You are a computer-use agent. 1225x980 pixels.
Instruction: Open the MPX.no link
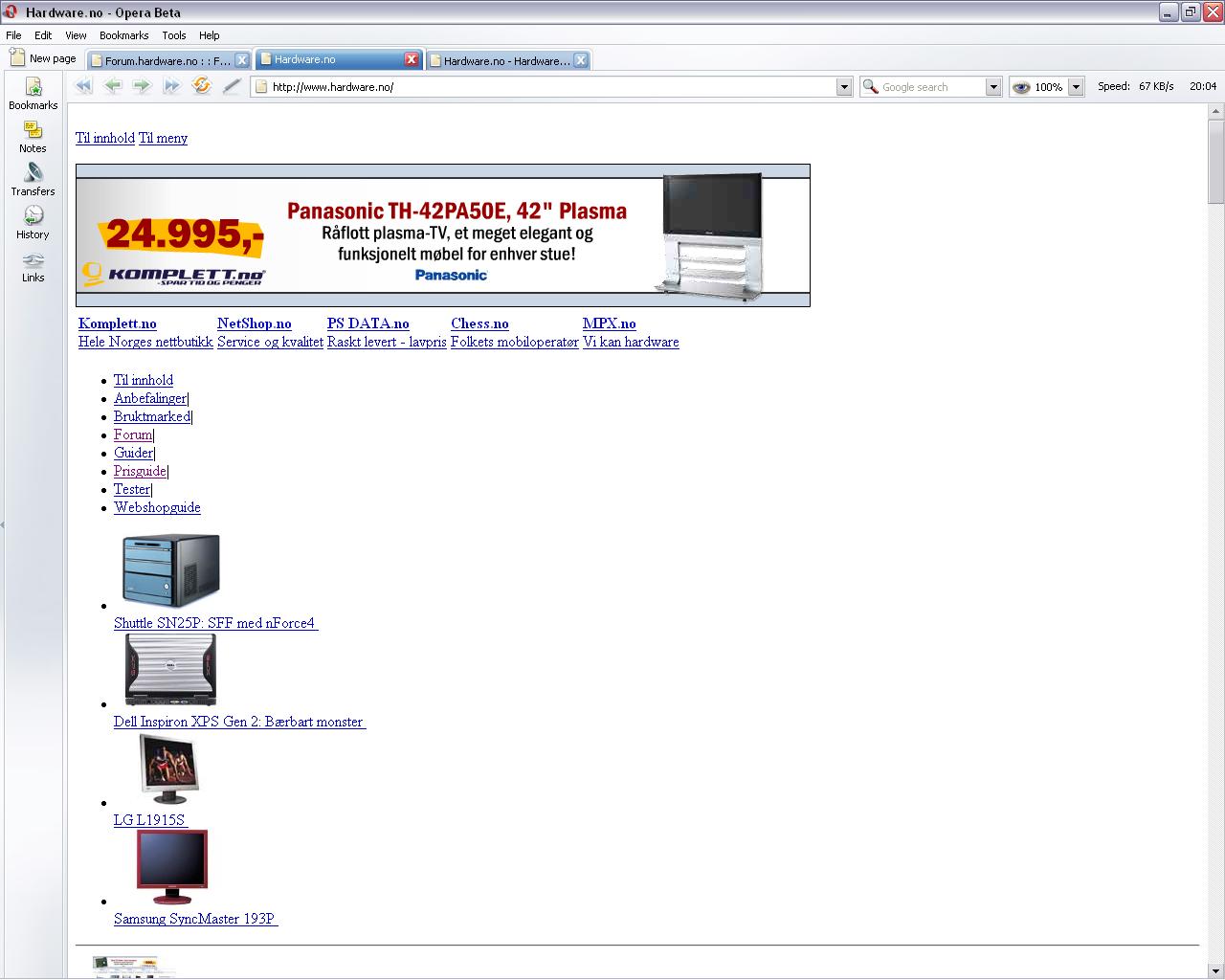pyautogui.click(x=610, y=323)
